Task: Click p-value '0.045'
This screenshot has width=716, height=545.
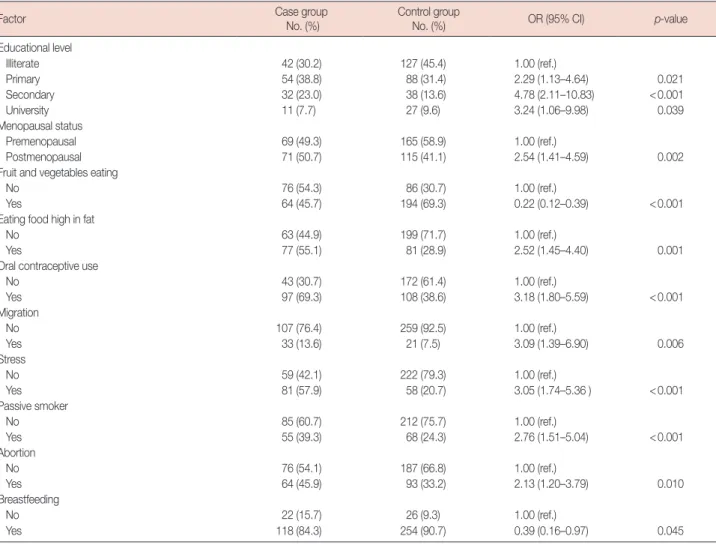Action: point(670,531)
